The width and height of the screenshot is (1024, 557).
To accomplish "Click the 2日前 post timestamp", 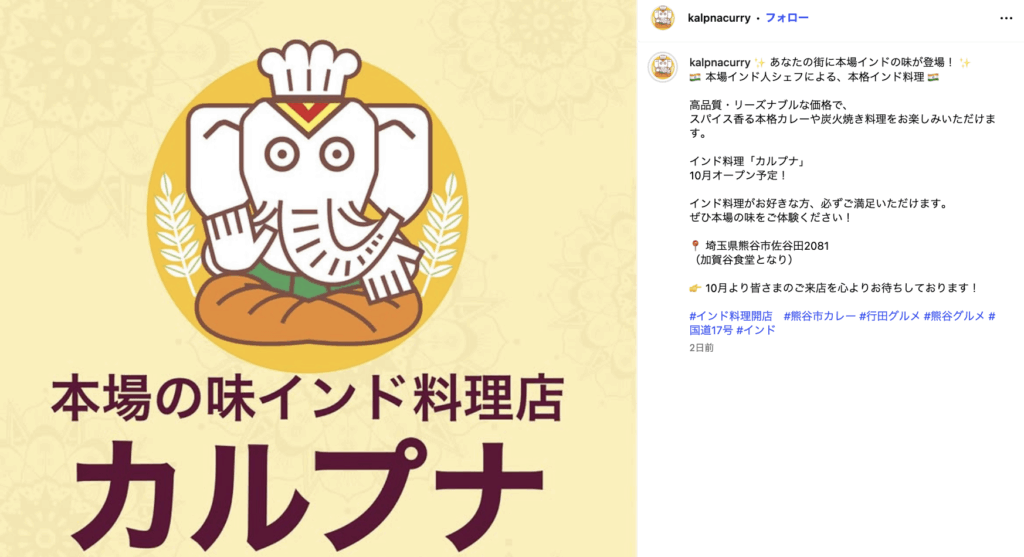I will point(701,348).
